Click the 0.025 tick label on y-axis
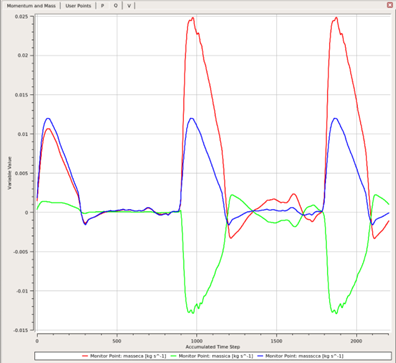The height and width of the screenshot is (363, 396). (x=21, y=16)
